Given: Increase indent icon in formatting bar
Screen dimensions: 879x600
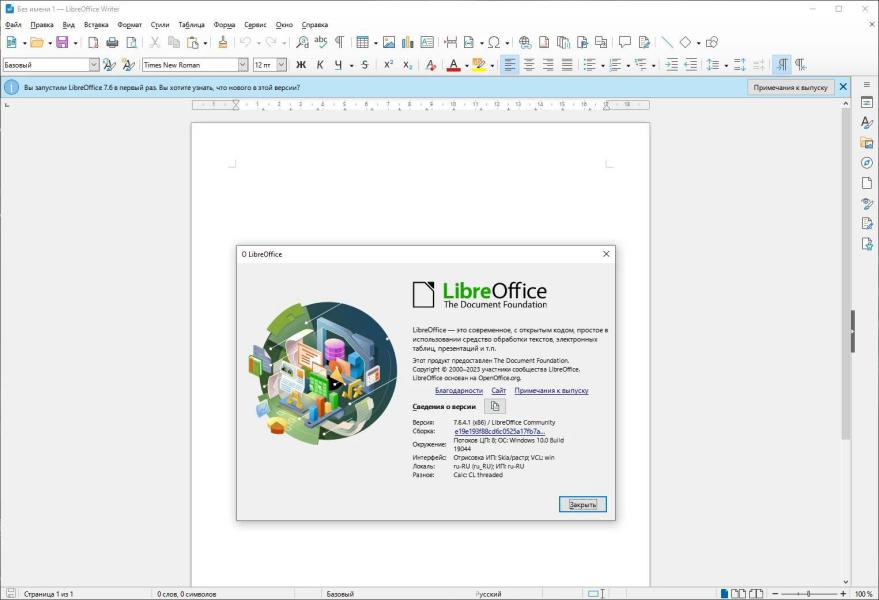Looking at the screenshot, I should 672,65.
